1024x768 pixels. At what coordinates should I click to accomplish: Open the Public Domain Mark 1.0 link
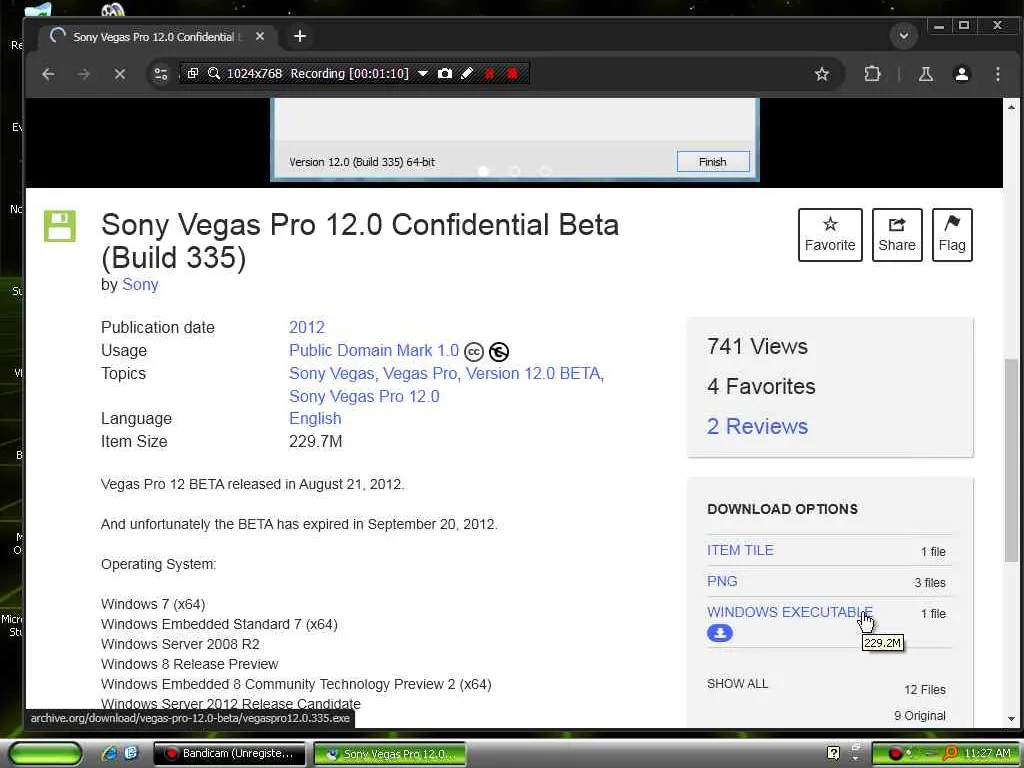(374, 351)
